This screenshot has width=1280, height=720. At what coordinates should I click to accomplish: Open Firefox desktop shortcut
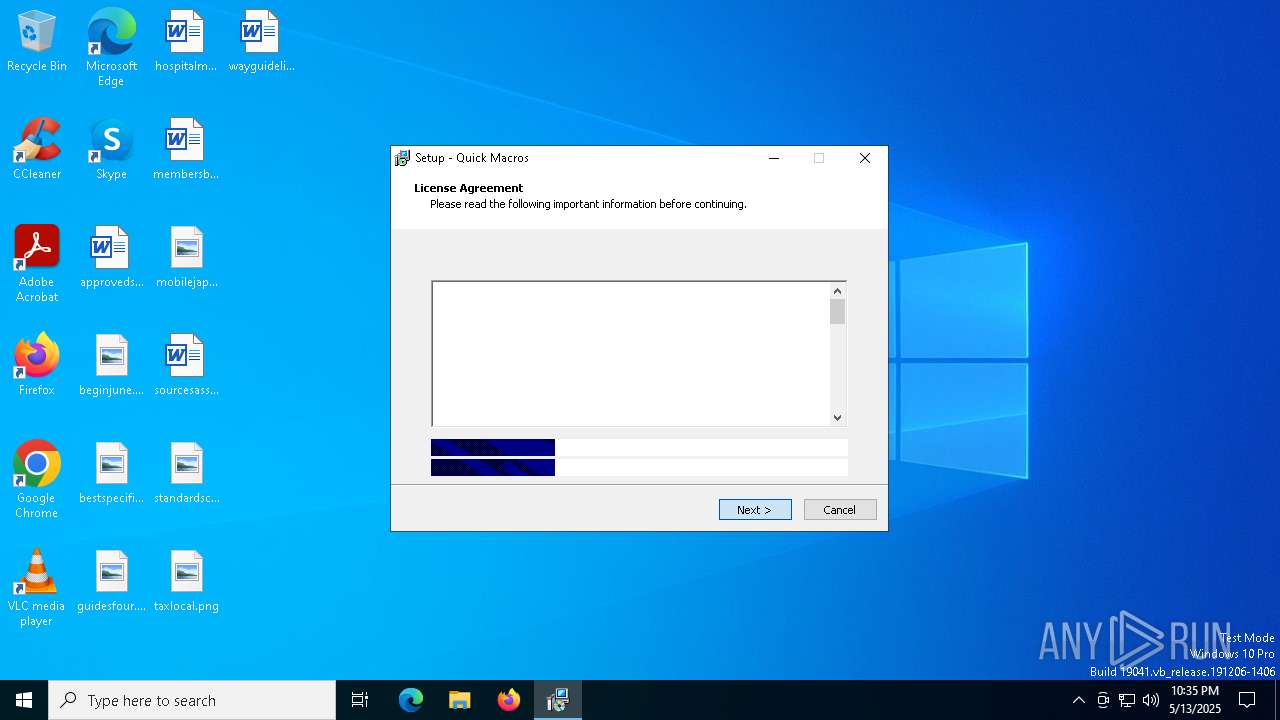[x=37, y=365]
